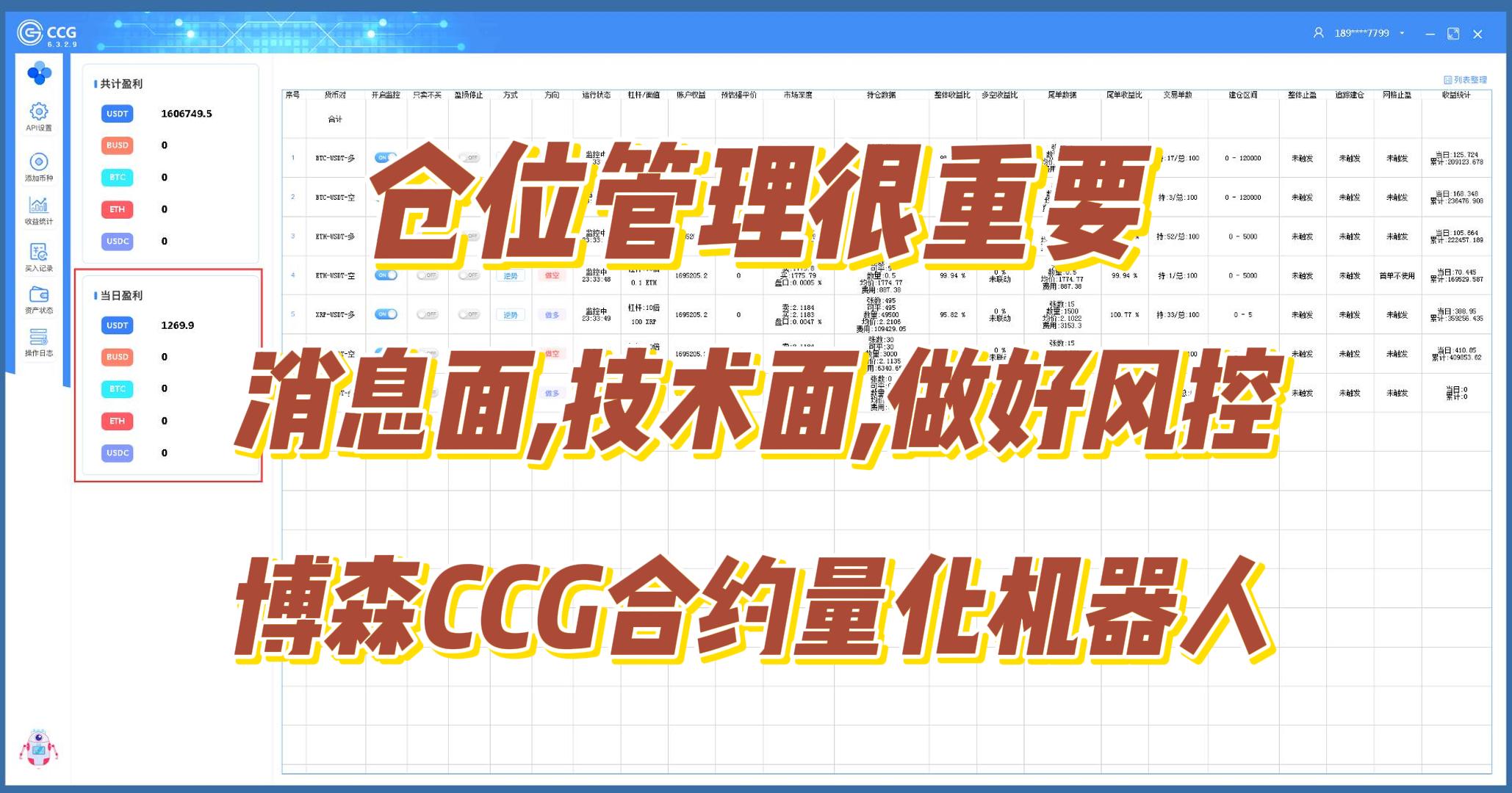Click 建仓区间 cell reading 0 - 5

(x=1243, y=314)
